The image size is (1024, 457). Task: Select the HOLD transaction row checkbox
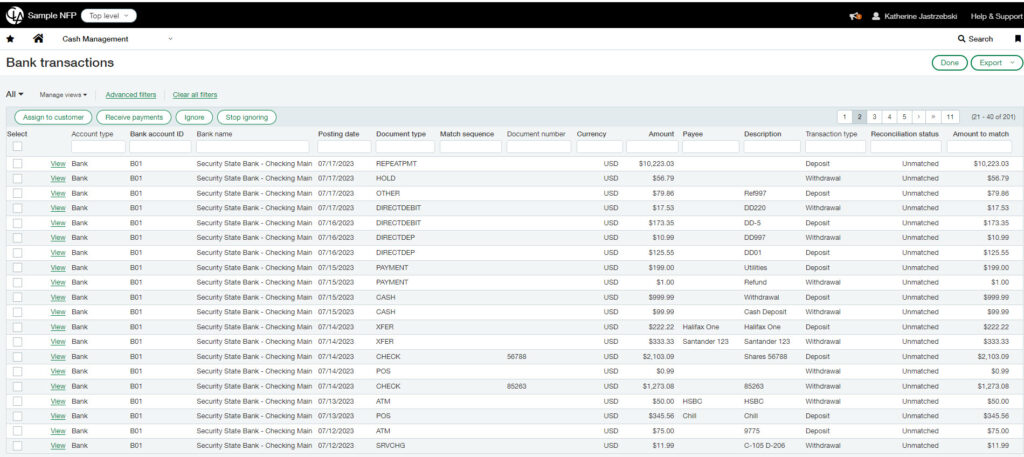17,178
